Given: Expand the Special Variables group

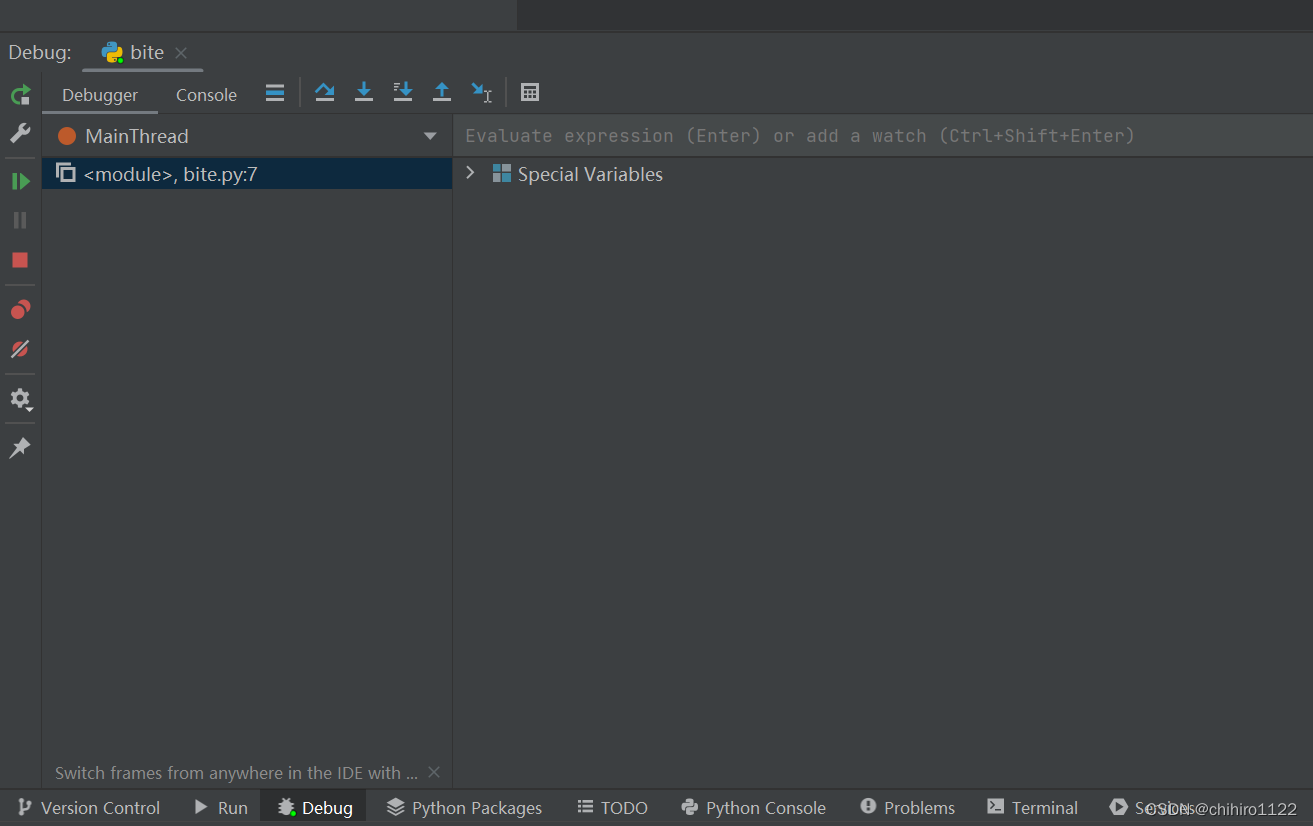Looking at the screenshot, I should 470,172.
